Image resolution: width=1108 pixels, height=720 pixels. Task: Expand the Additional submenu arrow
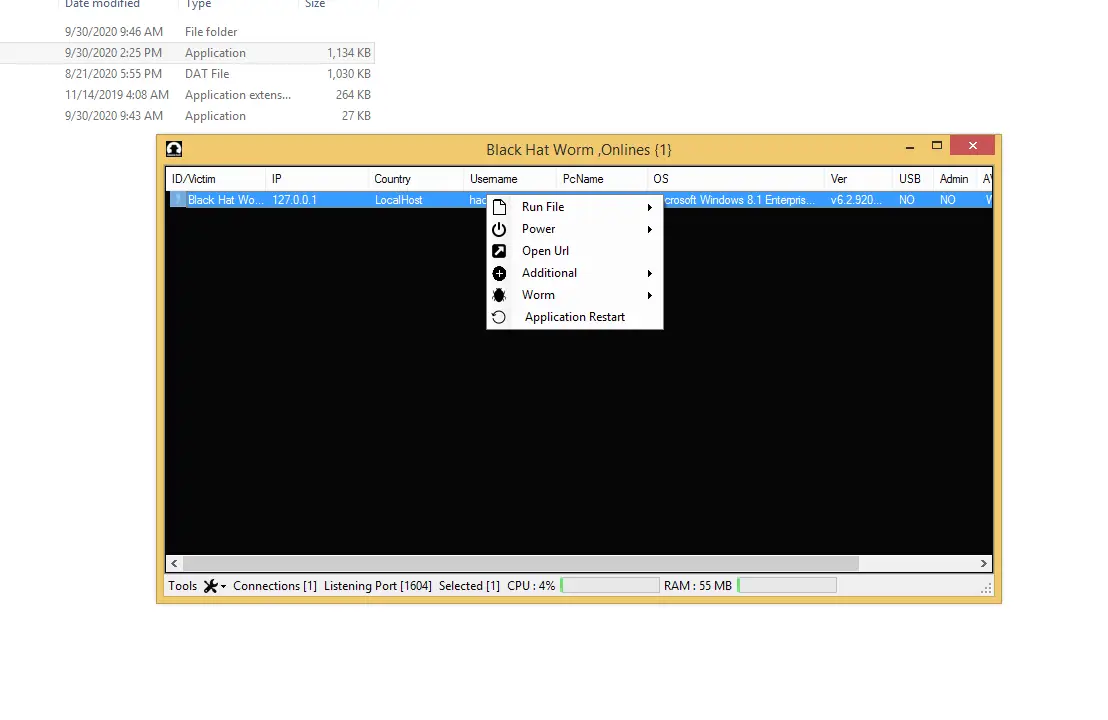650,274
